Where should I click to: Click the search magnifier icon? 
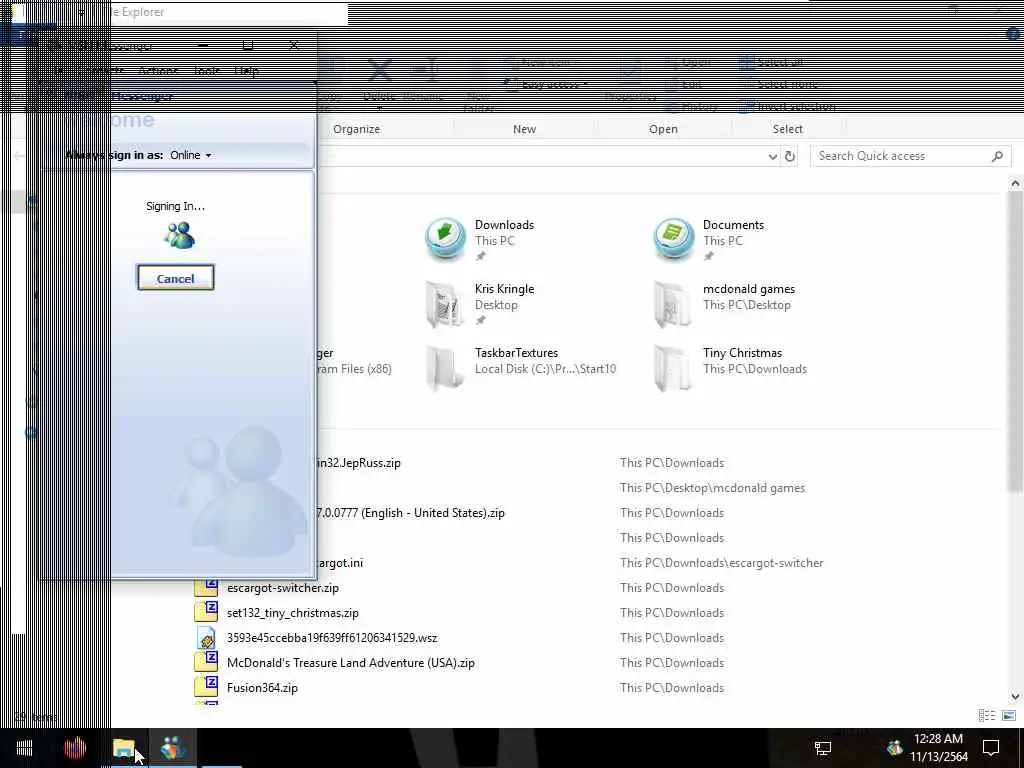pos(997,156)
